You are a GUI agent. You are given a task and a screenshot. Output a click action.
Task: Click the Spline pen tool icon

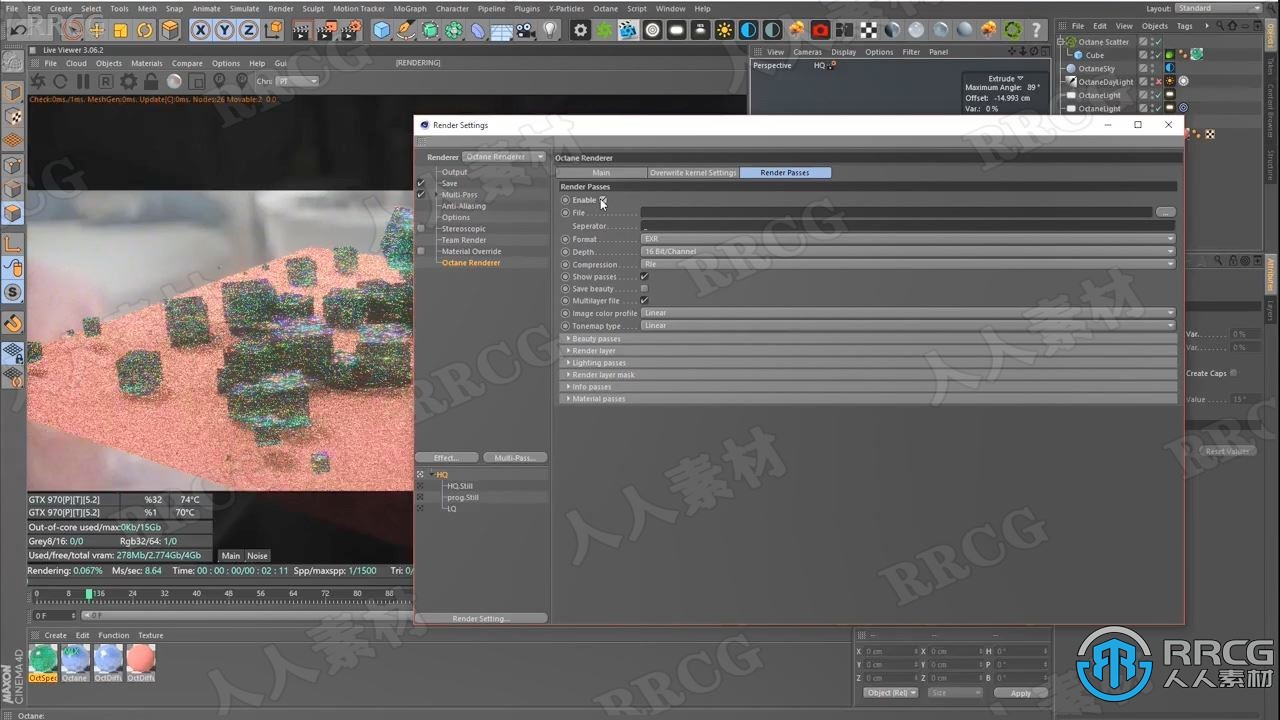click(406, 30)
